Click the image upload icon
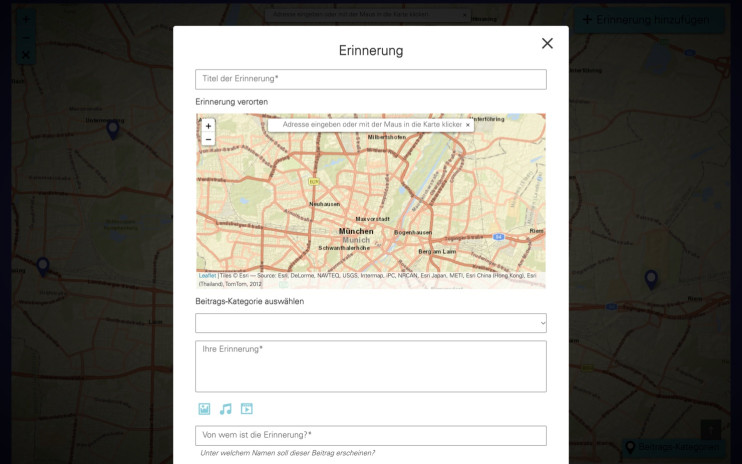 204,409
